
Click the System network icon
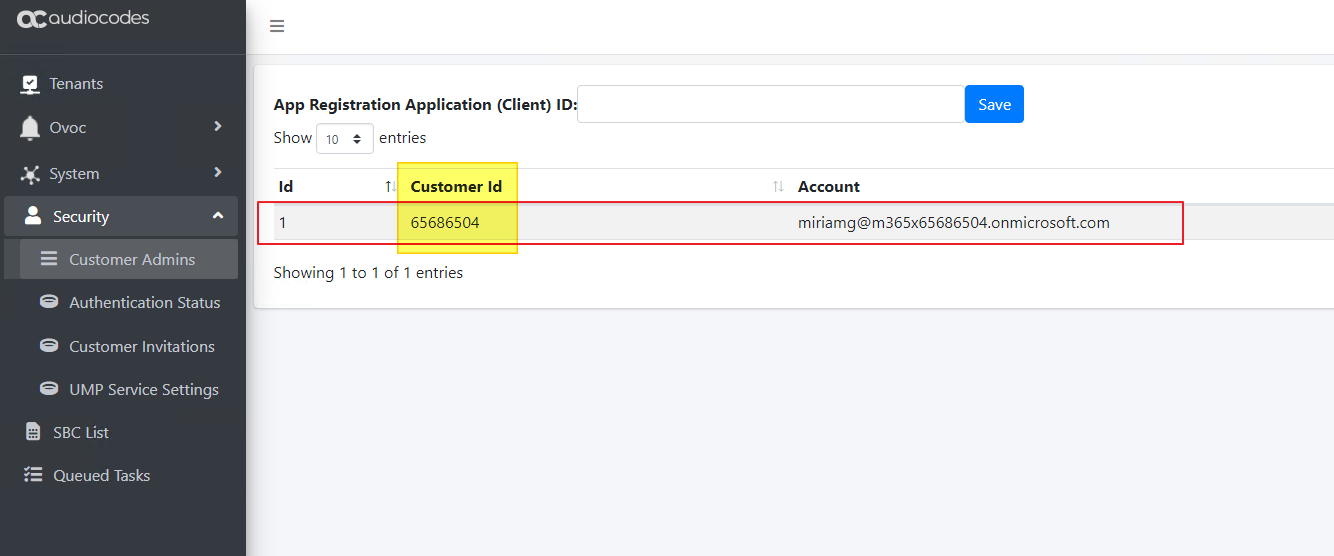click(31, 174)
